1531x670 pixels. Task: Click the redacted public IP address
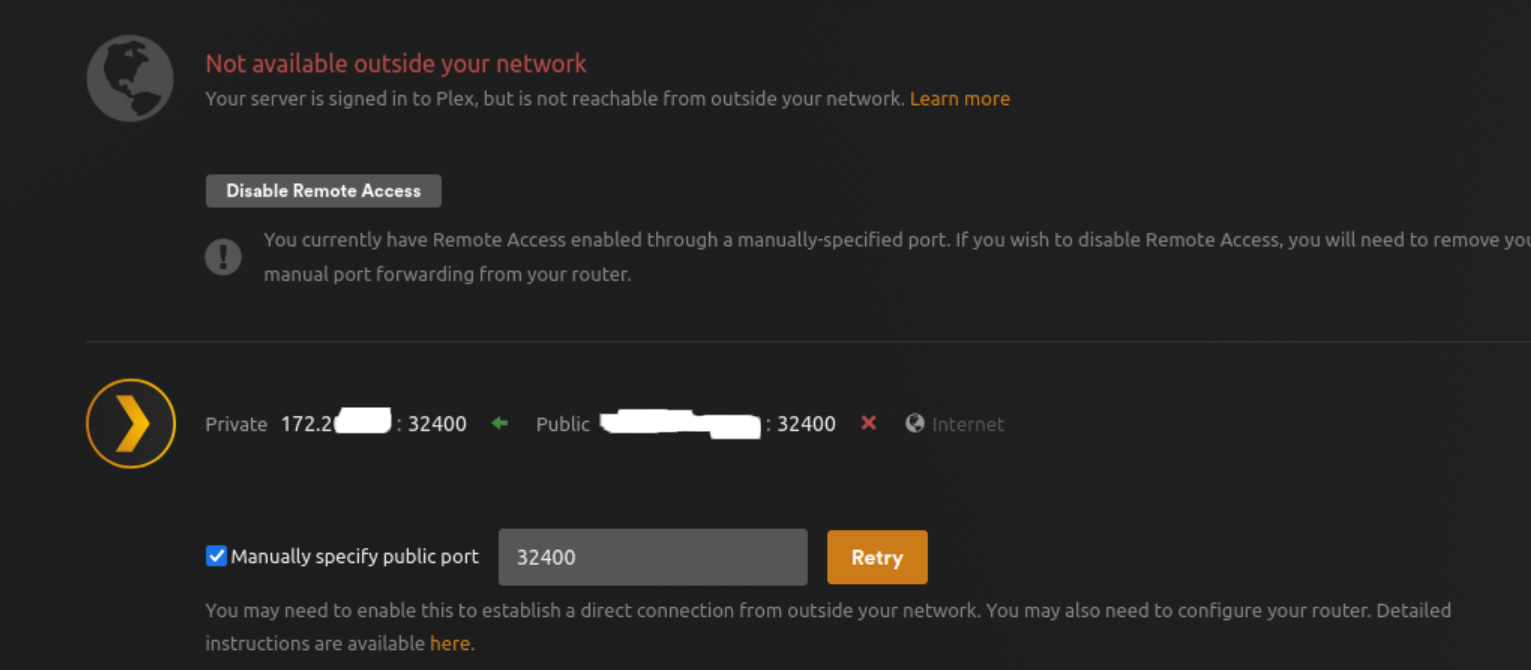tap(680, 424)
